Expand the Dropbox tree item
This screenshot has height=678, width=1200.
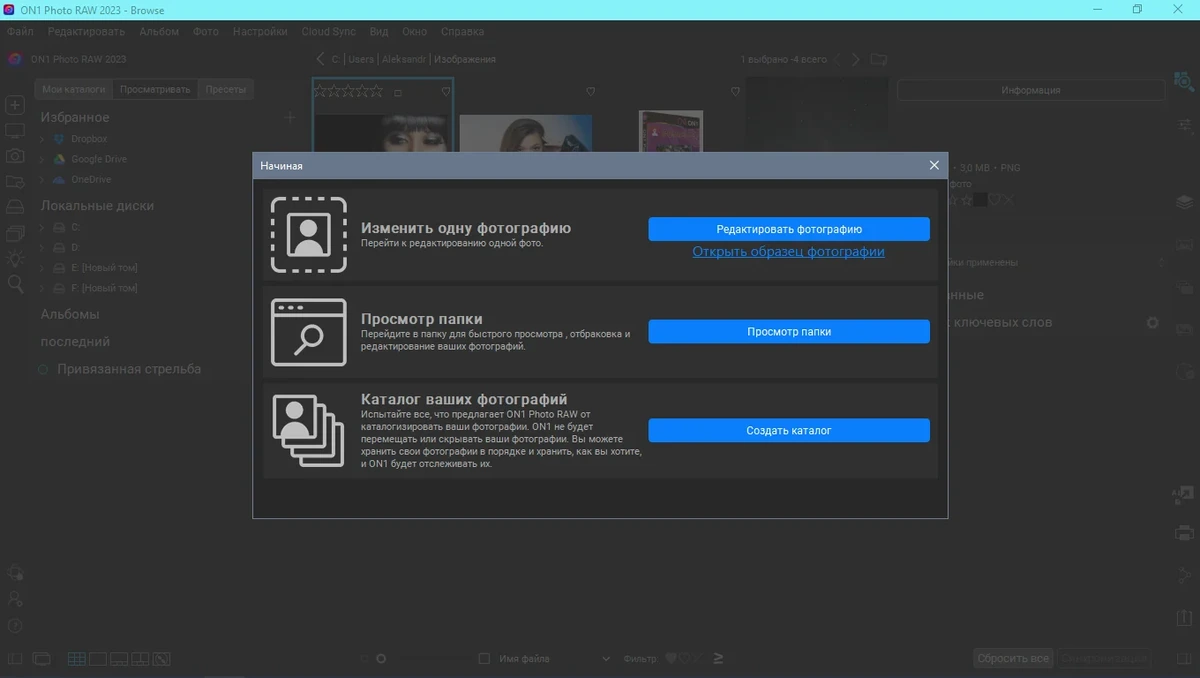[x=42, y=139]
